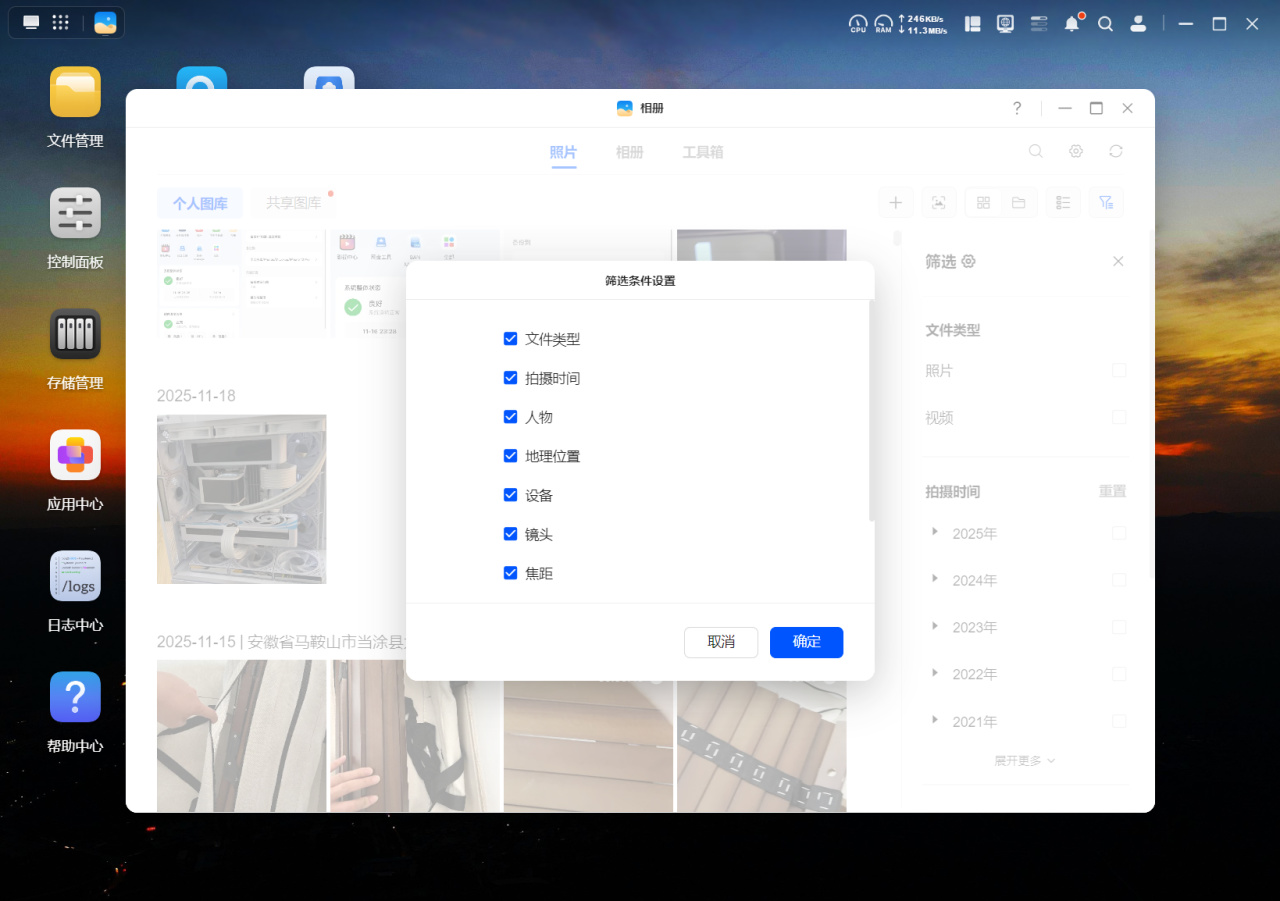Switch to the 照片 tab
The image size is (1280, 901).
563,152
